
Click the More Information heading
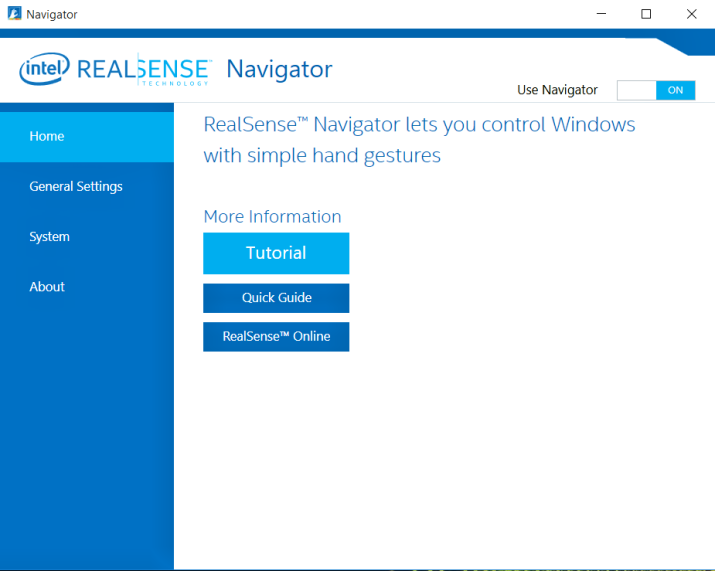point(272,216)
